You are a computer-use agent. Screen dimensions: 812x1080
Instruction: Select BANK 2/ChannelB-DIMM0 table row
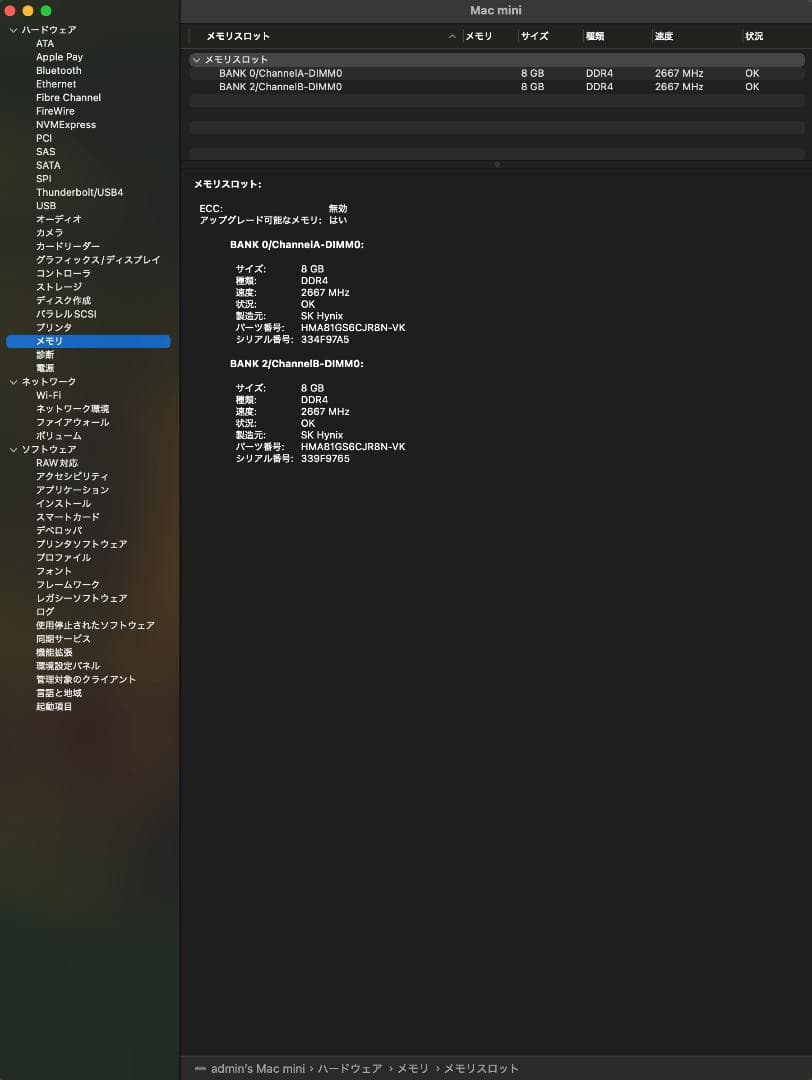280,87
